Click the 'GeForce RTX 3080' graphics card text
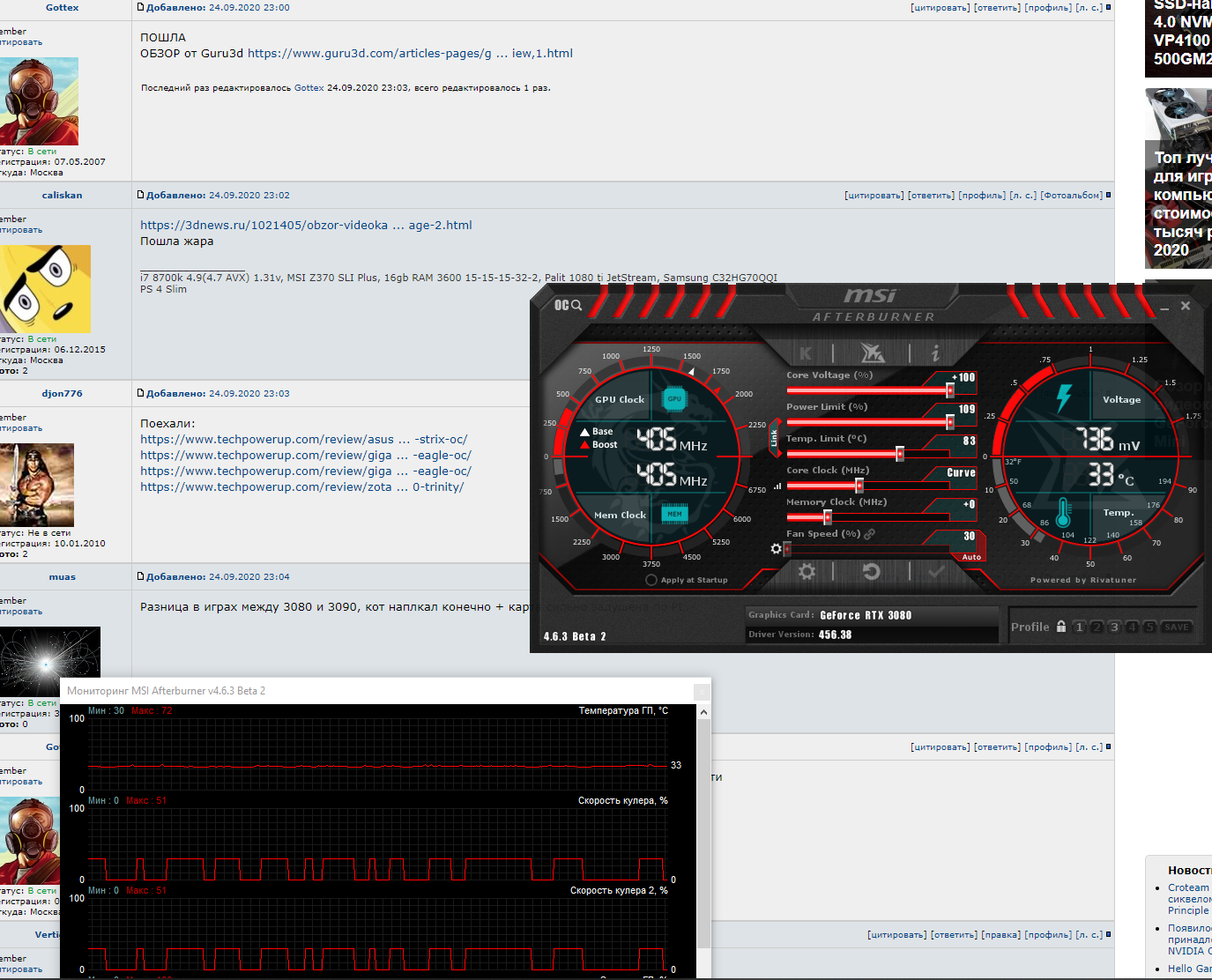The height and width of the screenshot is (980, 1212). [x=866, y=615]
